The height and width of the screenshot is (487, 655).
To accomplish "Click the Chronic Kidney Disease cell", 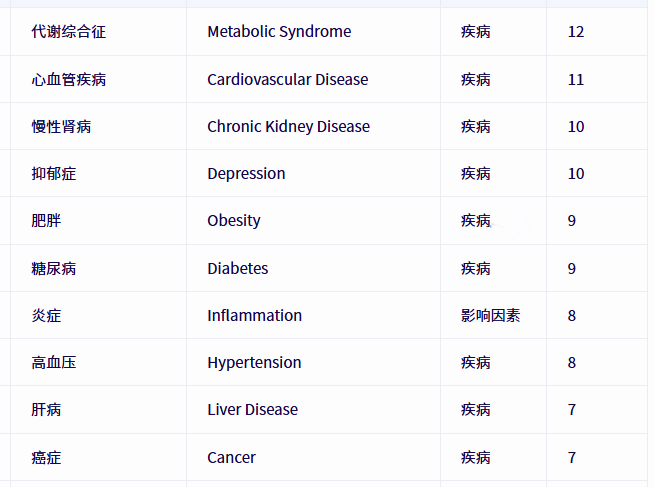I will (x=289, y=127).
